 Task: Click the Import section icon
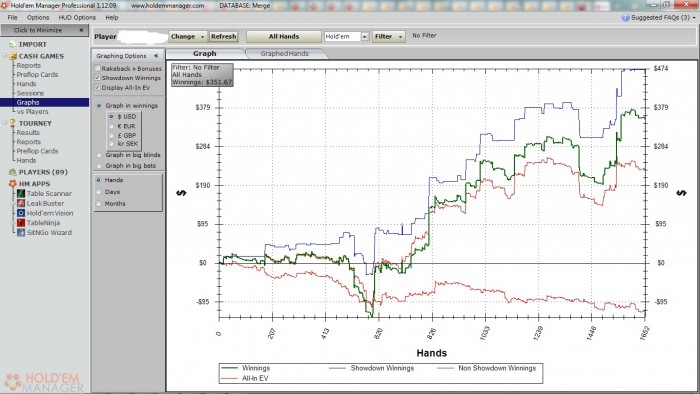tap(12, 44)
